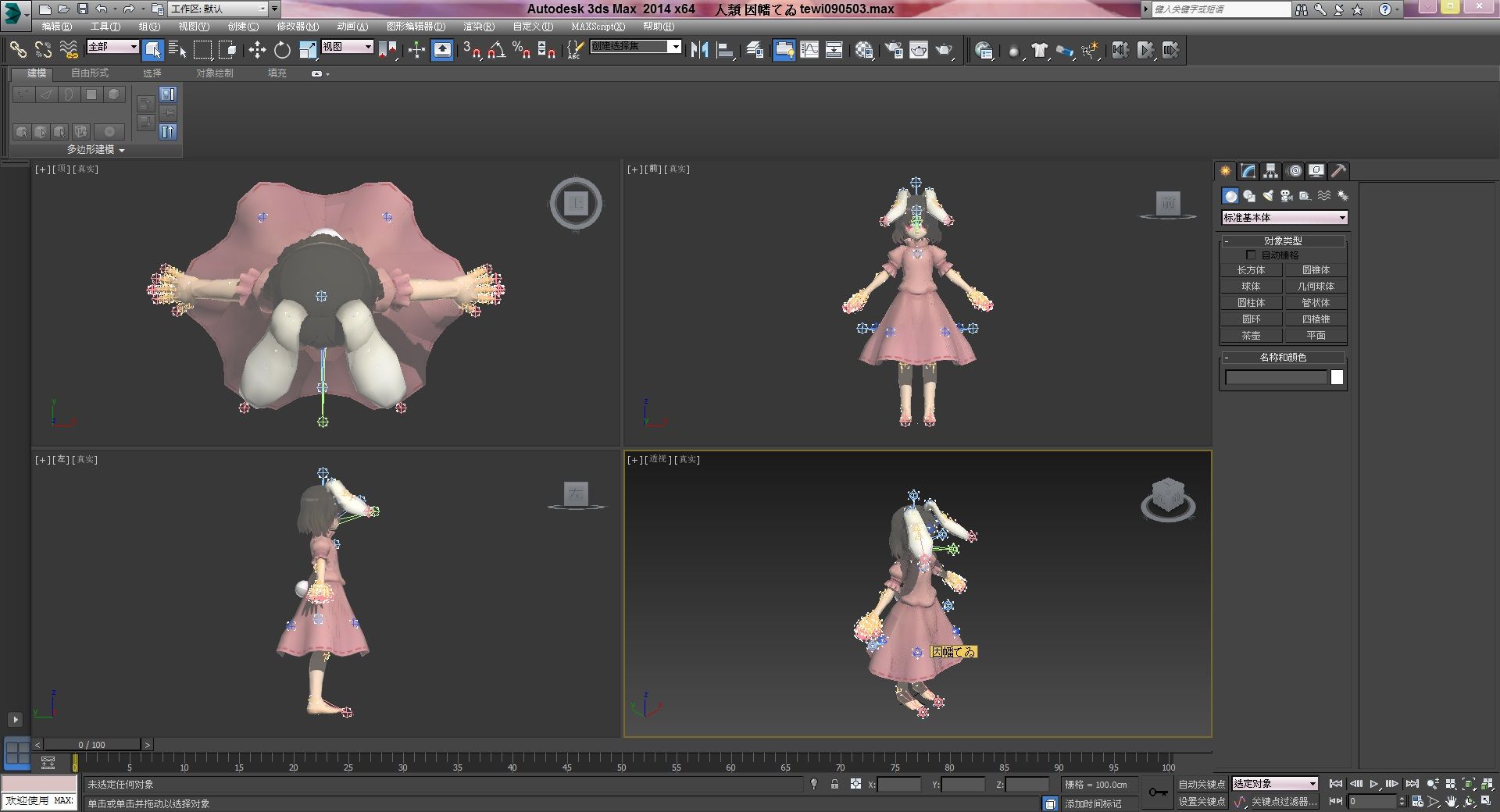The height and width of the screenshot is (812, 1500).
Task: Open 修改器(M) menu
Action: 298,27
